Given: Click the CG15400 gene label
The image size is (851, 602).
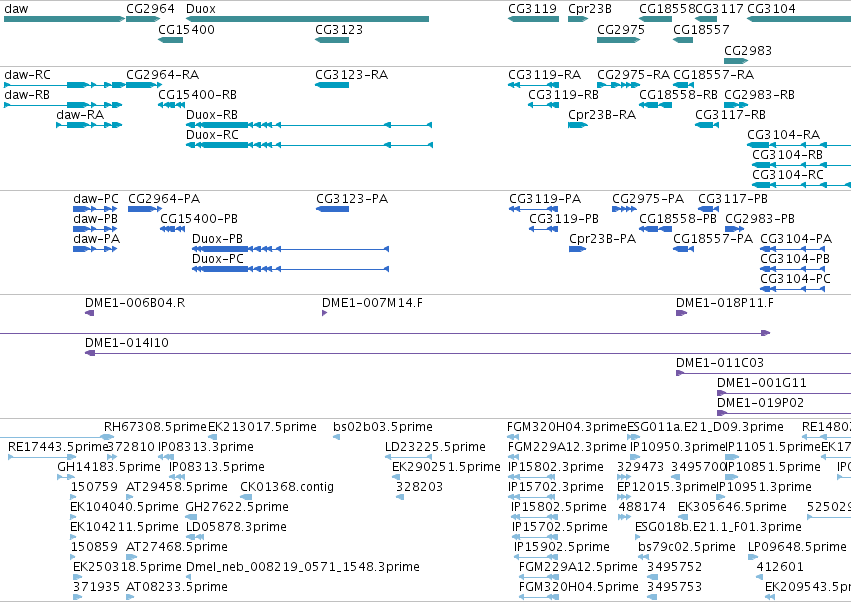Looking at the screenshot, I should (x=186, y=30).
